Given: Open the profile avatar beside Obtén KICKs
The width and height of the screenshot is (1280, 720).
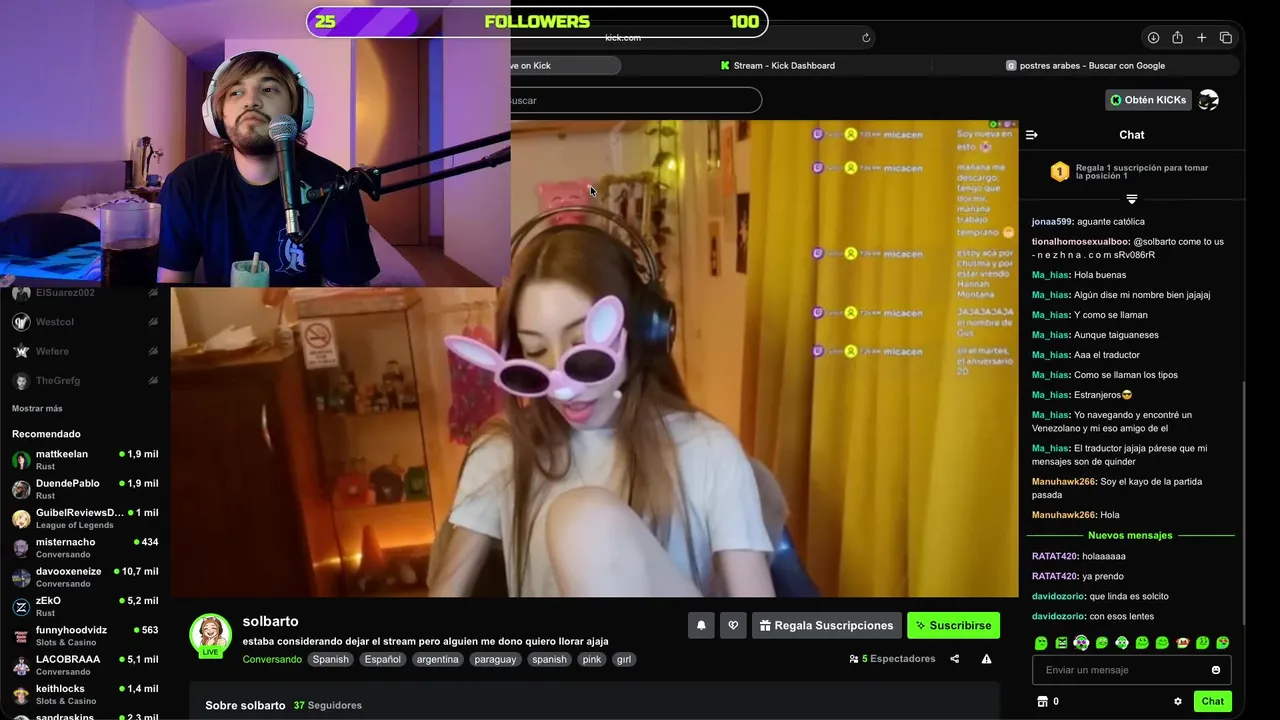Looking at the screenshot, I should point(1209,100).
